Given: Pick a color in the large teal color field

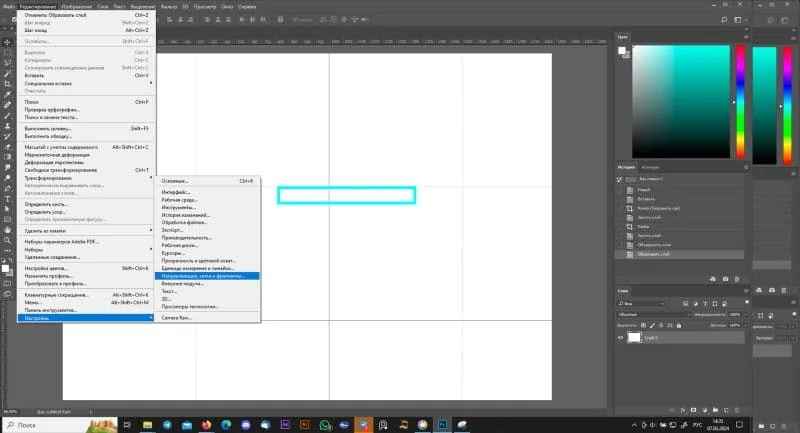Looking at the screenshot, I should pos(681,101).
